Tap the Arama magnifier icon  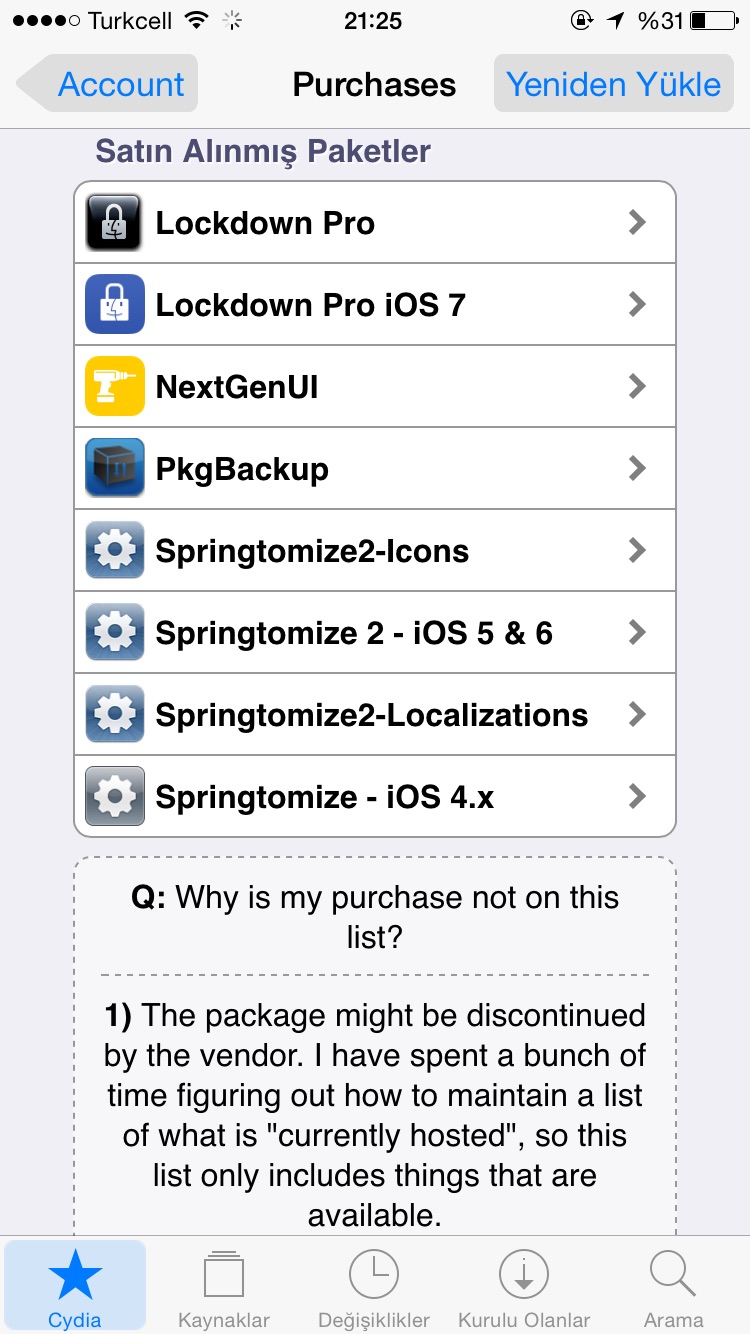[x=673, y=1275]
